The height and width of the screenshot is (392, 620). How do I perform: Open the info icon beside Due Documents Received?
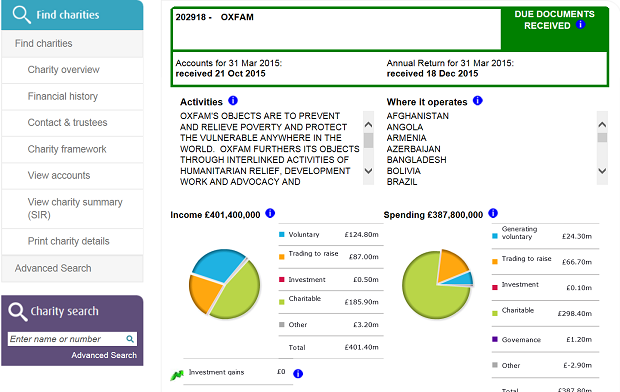580,25
